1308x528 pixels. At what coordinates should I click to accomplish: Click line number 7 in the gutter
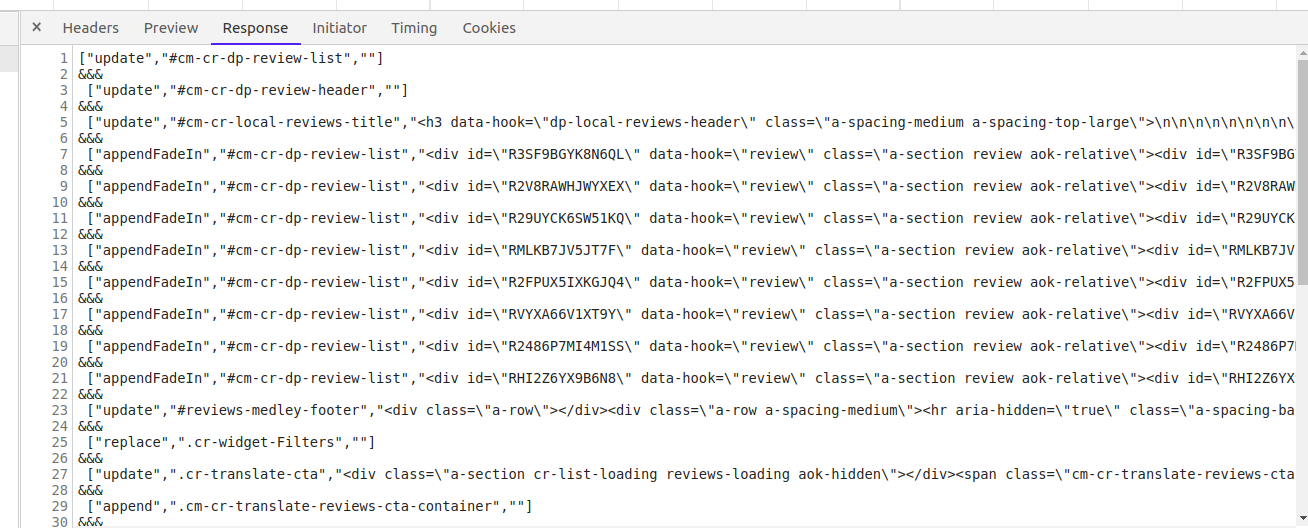click(x=64, y=154)
